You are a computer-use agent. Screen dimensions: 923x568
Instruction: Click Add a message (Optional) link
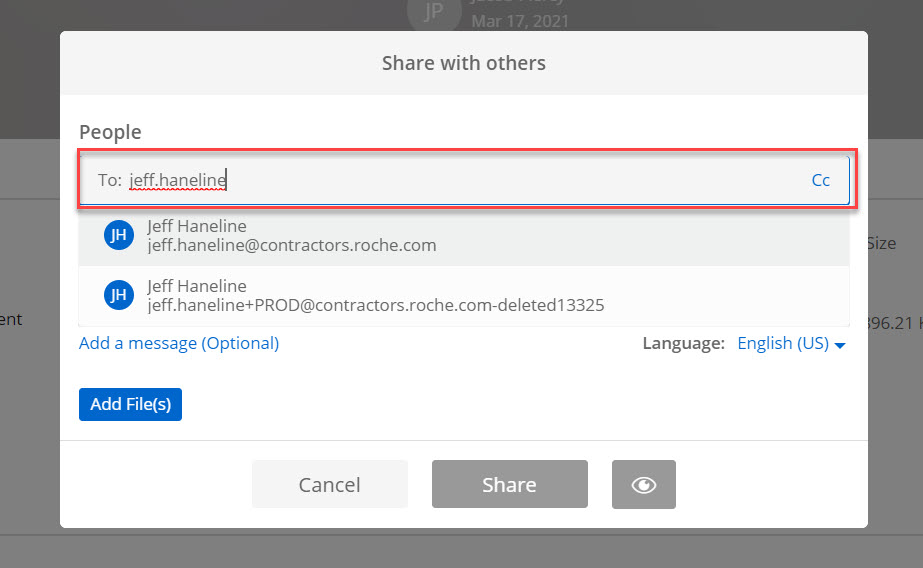[179, 343]
